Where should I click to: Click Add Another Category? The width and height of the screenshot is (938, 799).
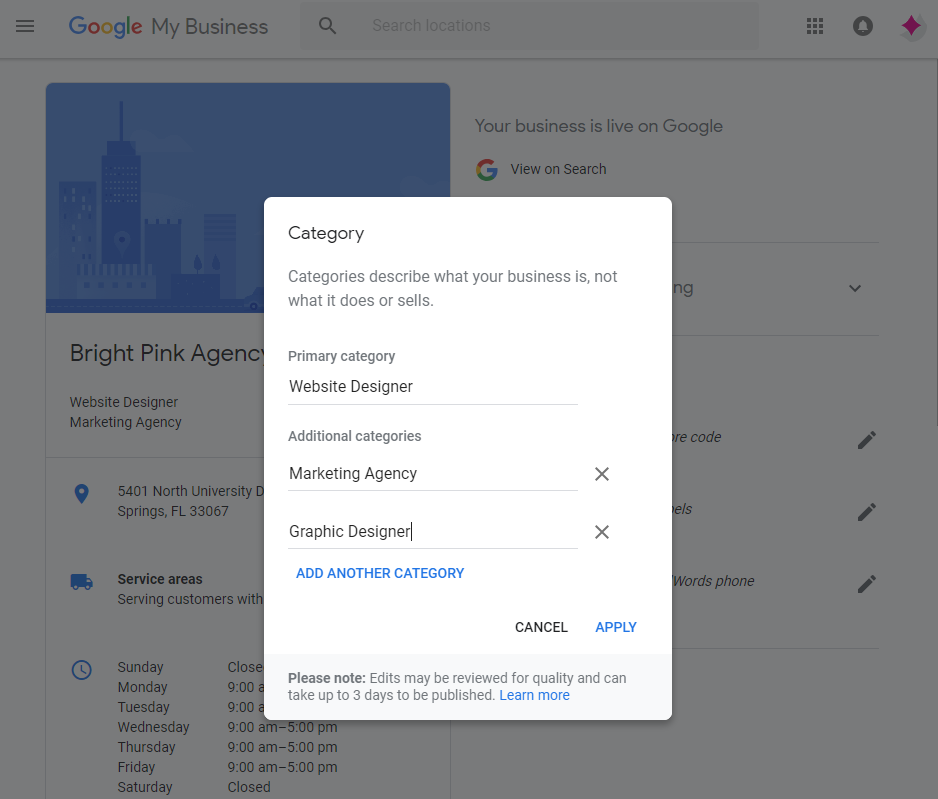pyautogui.click(x=380, y=574)
